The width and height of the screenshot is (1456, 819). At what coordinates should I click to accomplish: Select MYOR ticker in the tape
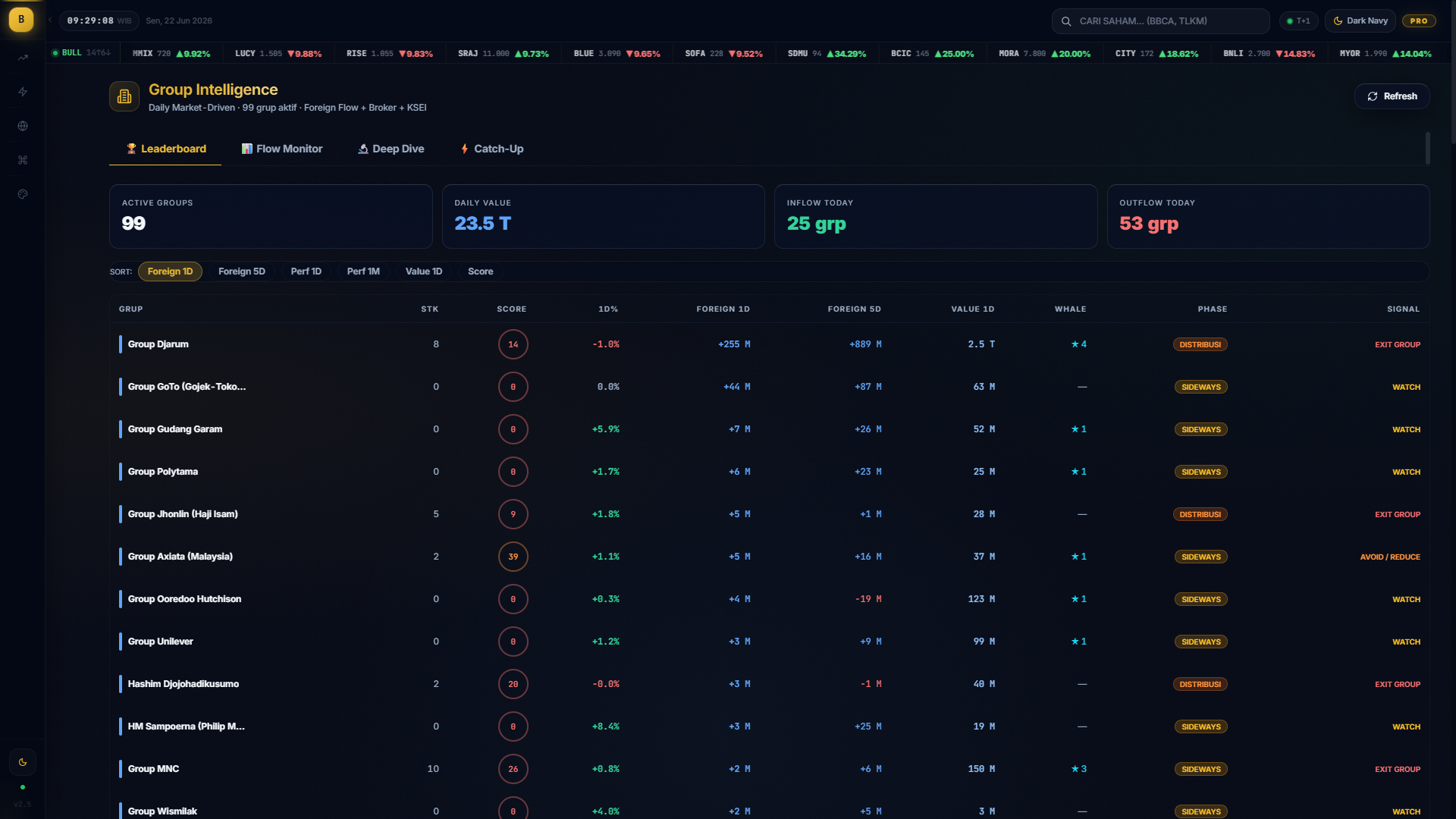(1385, 54)
